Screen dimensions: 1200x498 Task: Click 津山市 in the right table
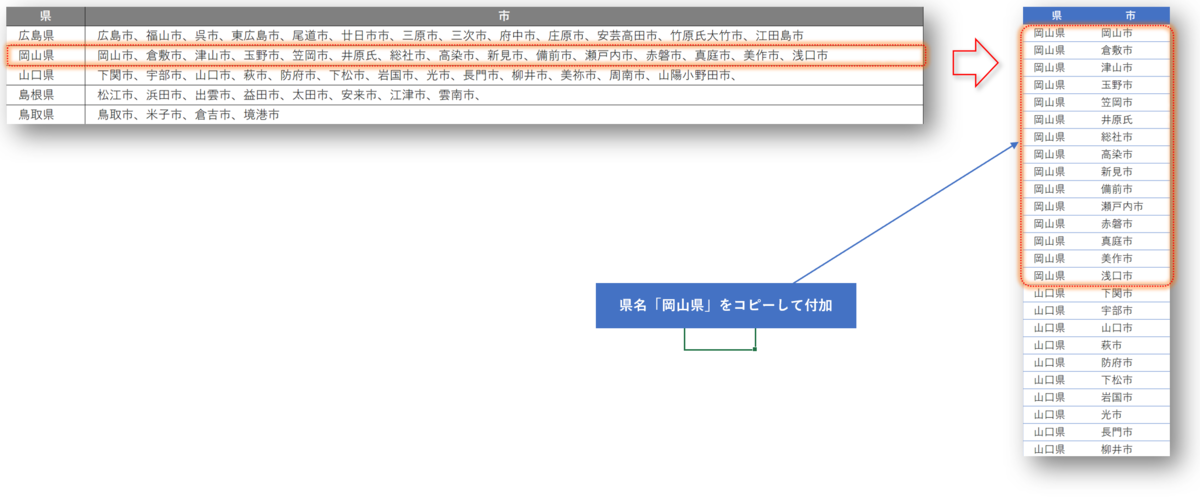tap(1116, 67)
